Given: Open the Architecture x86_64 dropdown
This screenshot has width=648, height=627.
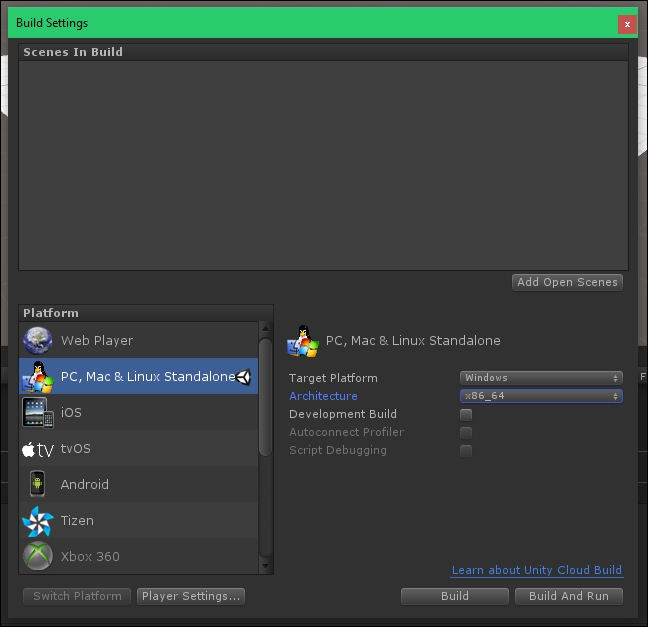Looking at the screenshot, I should 541,396.
